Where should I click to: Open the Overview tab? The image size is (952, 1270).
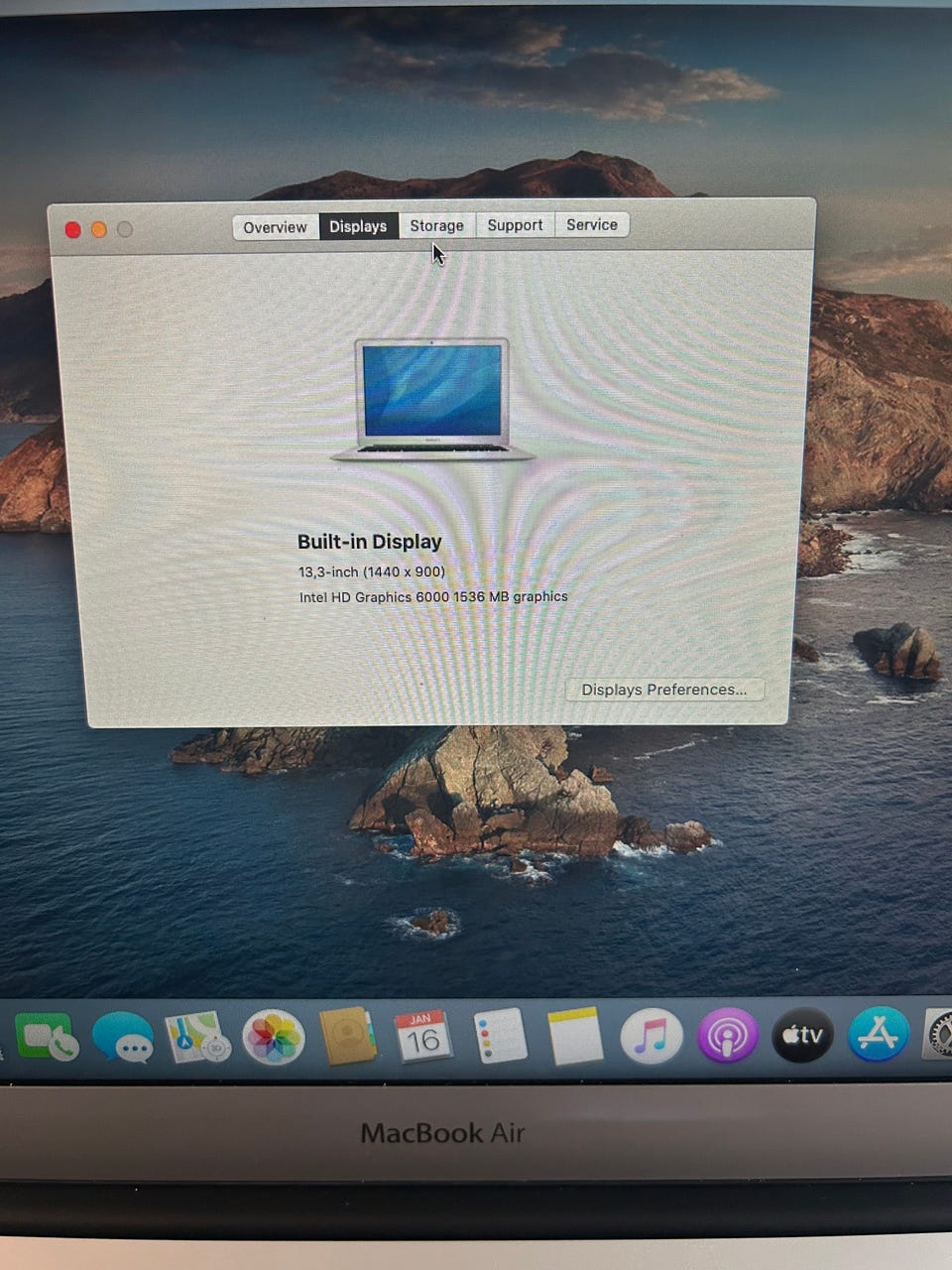click(x=276, y=227)
